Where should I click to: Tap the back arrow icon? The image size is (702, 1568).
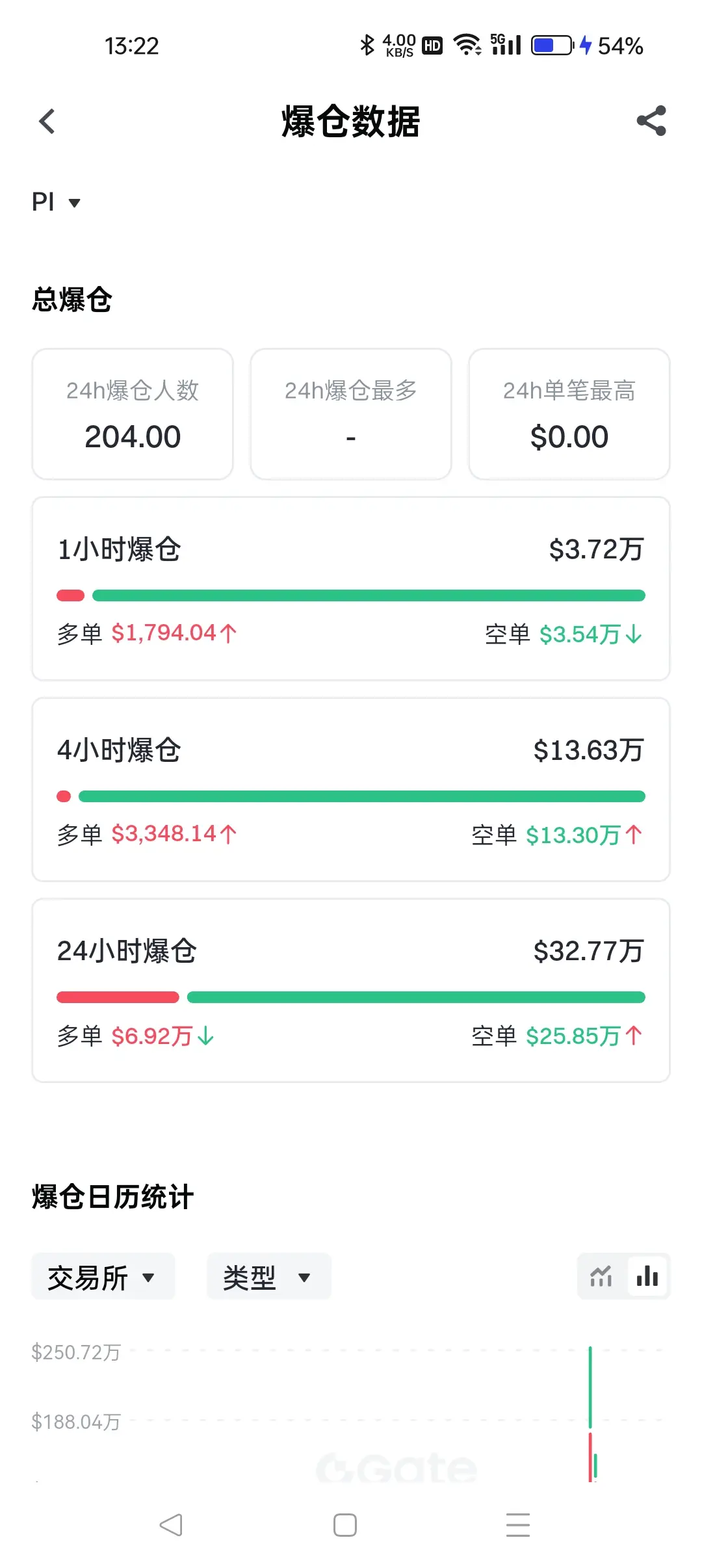click(x=47, y=121)
